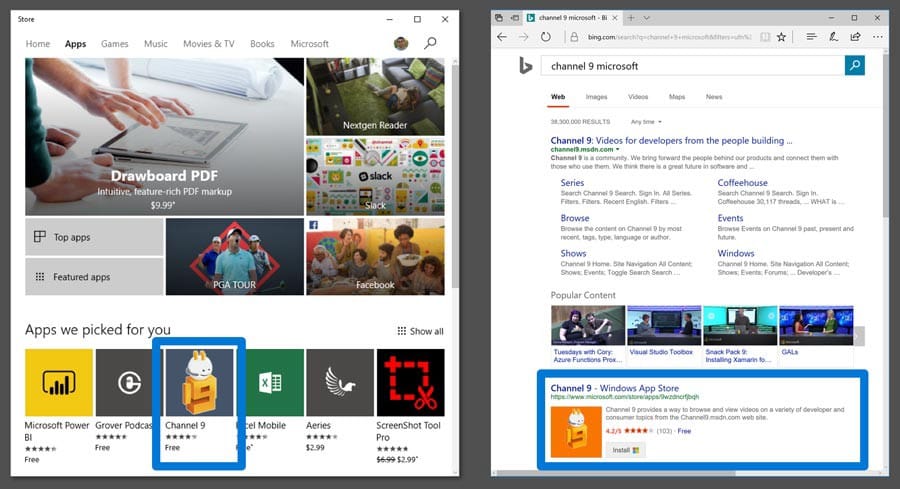
Task: Open Nextgen Reader featured tile
Action: tap(375, 96)
